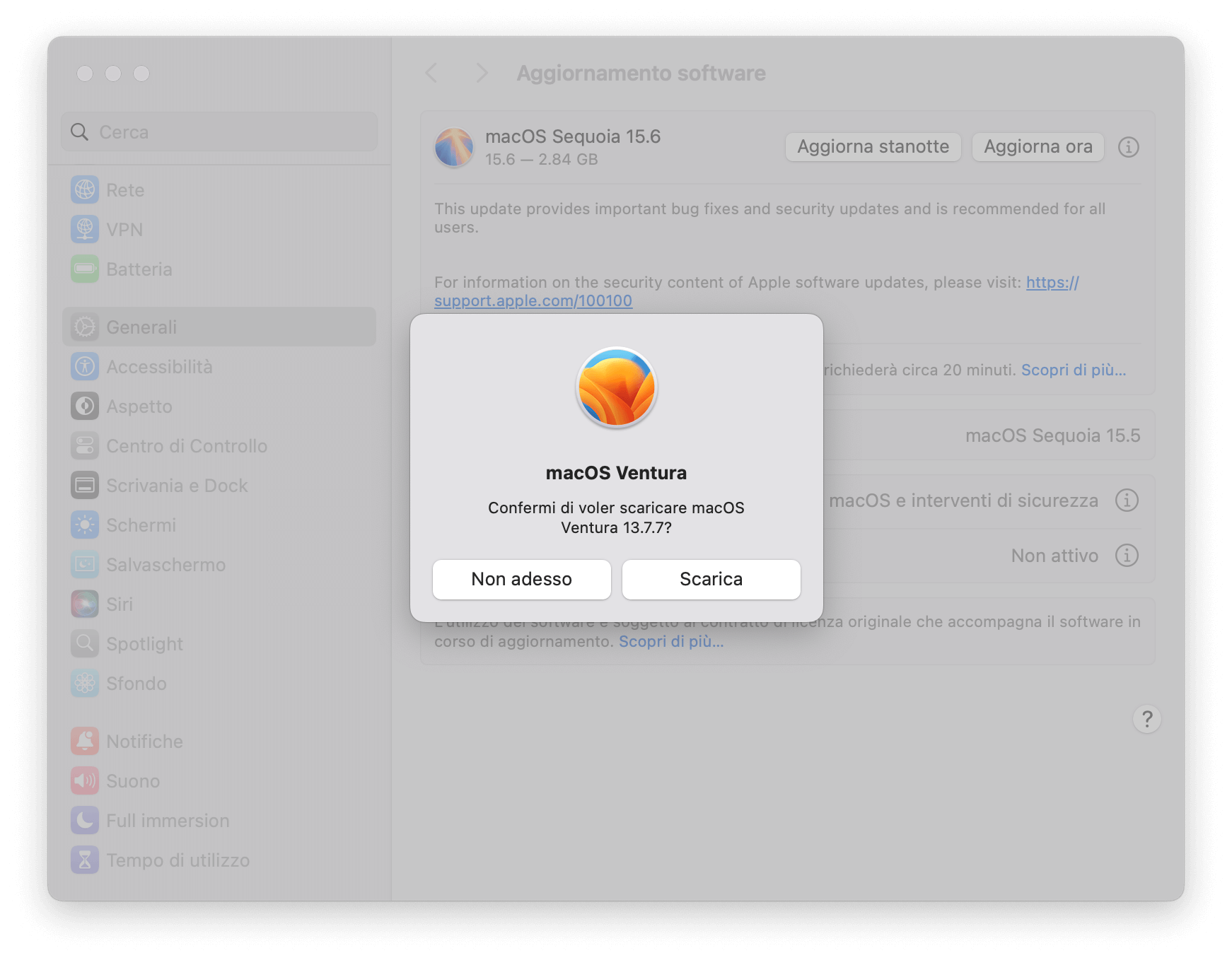Click the Generali gear icon
The image size is (1232, 960).
point(85,327)
